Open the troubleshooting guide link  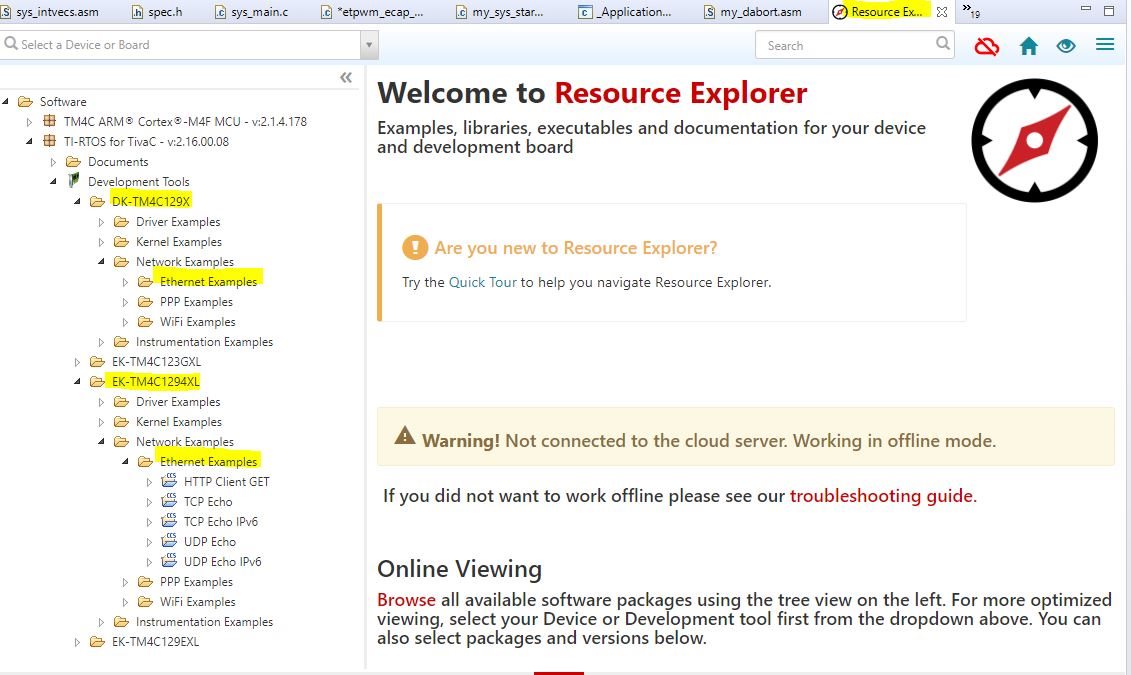coord(881,495)
